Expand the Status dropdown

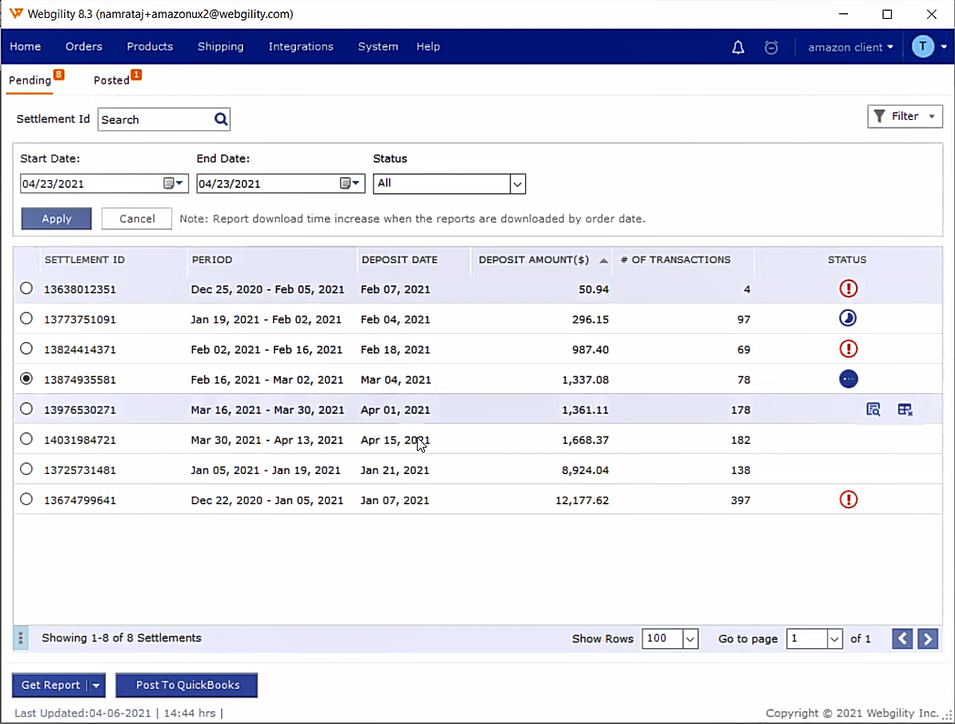point(517,184)
